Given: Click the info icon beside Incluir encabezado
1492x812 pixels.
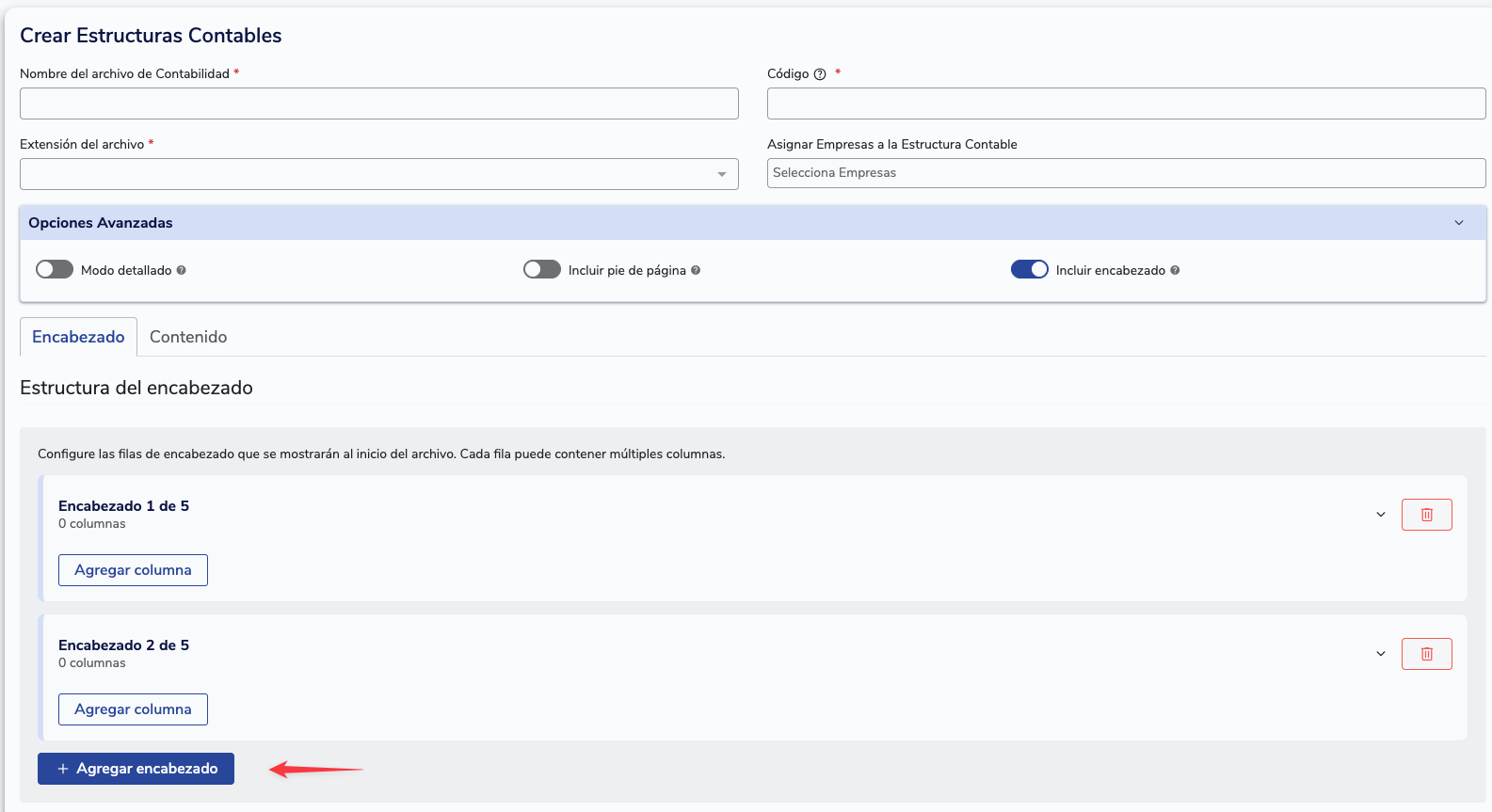Looking at the screenshot, I should (x=1175, y=270).
